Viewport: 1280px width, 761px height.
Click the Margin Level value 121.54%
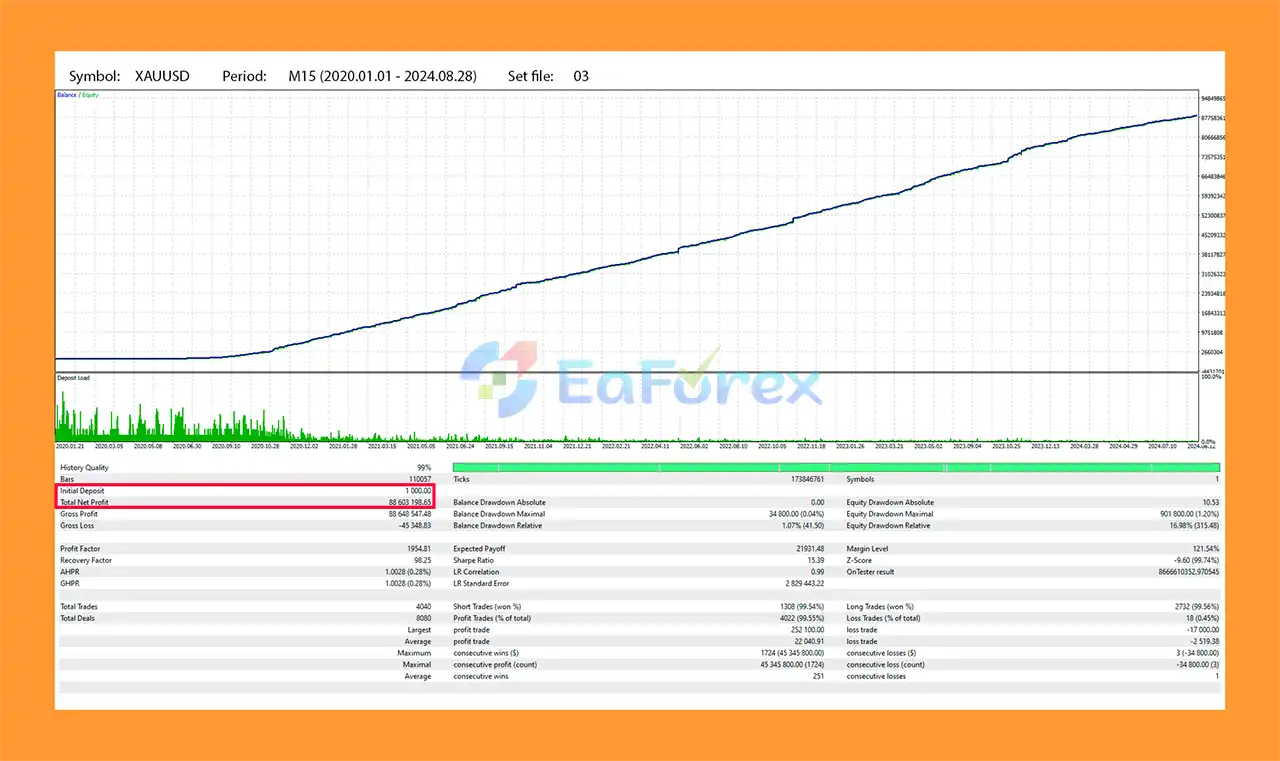coord(1205,549)
